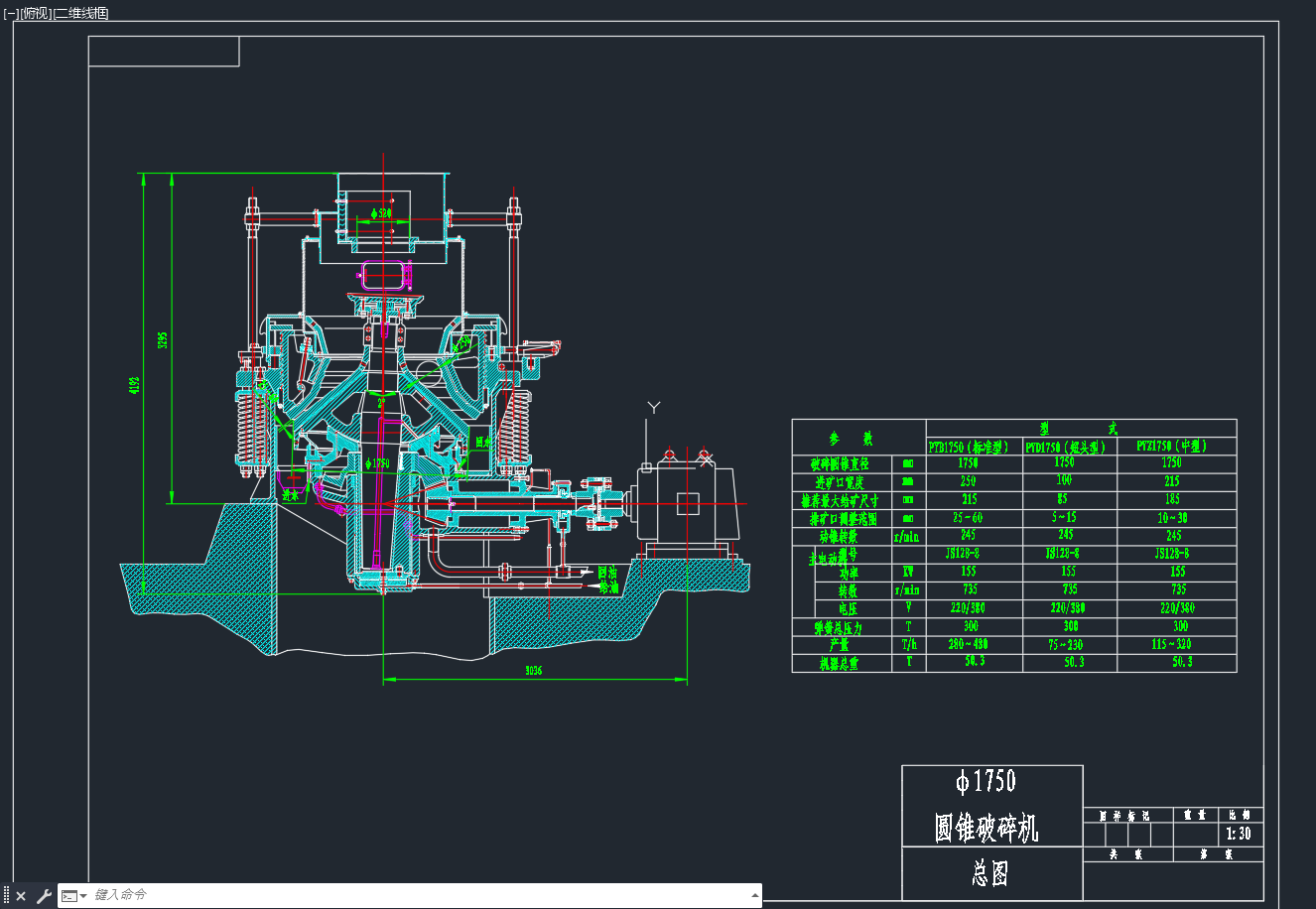Select the 100 feed width value
1316x909 pixels.
click(1064, 479)
